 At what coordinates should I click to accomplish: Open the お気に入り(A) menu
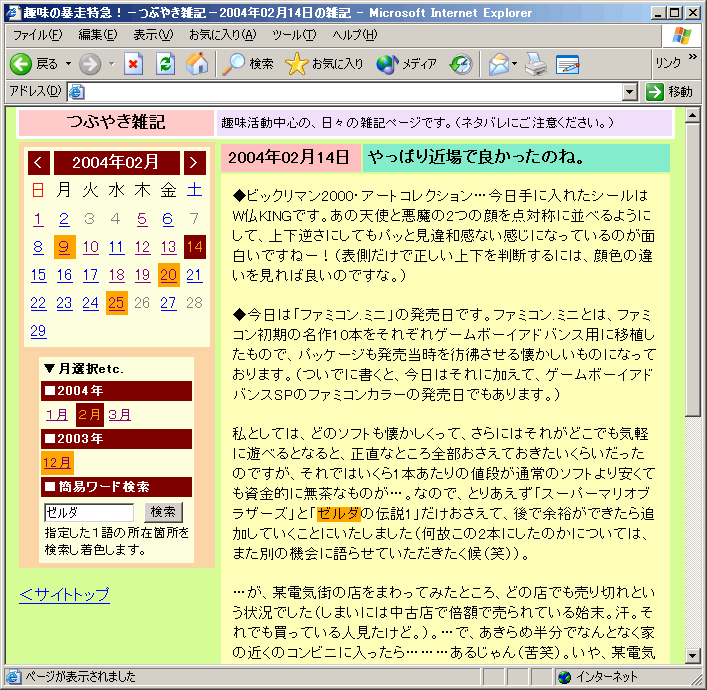(222, 35)
